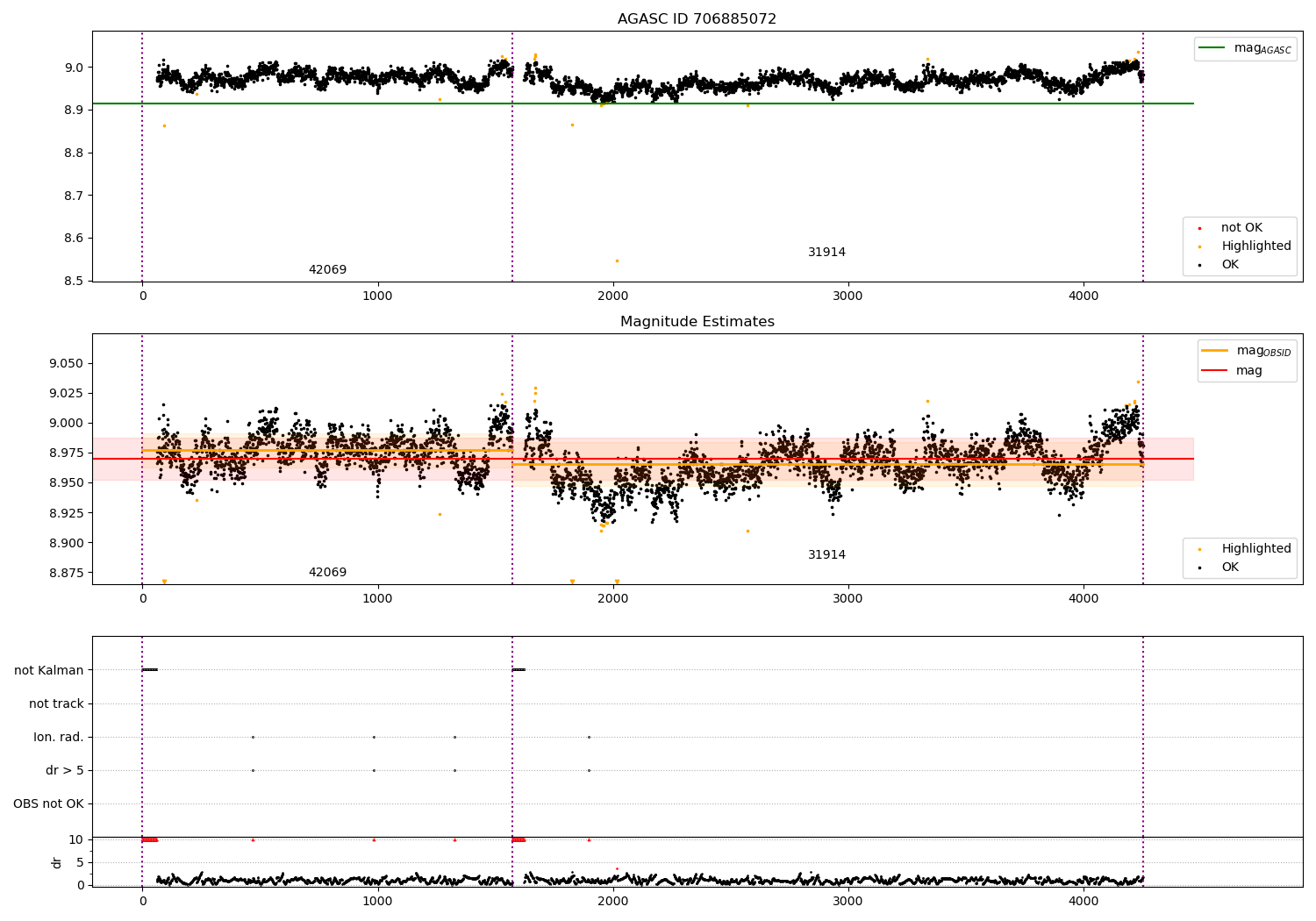
Task: Click the red 'mag' legend entry
Action: (1233, 371)
